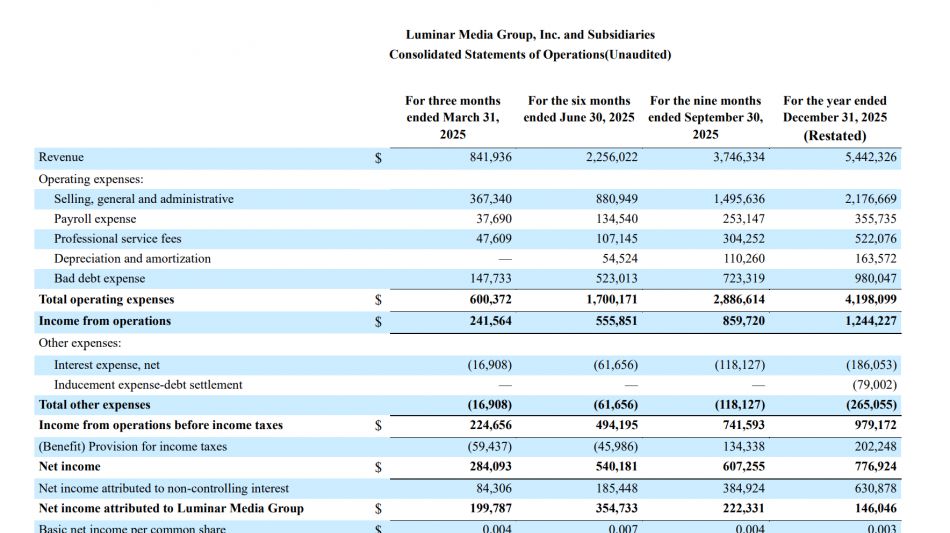Click net income value 776,924

tap(875, 466)
